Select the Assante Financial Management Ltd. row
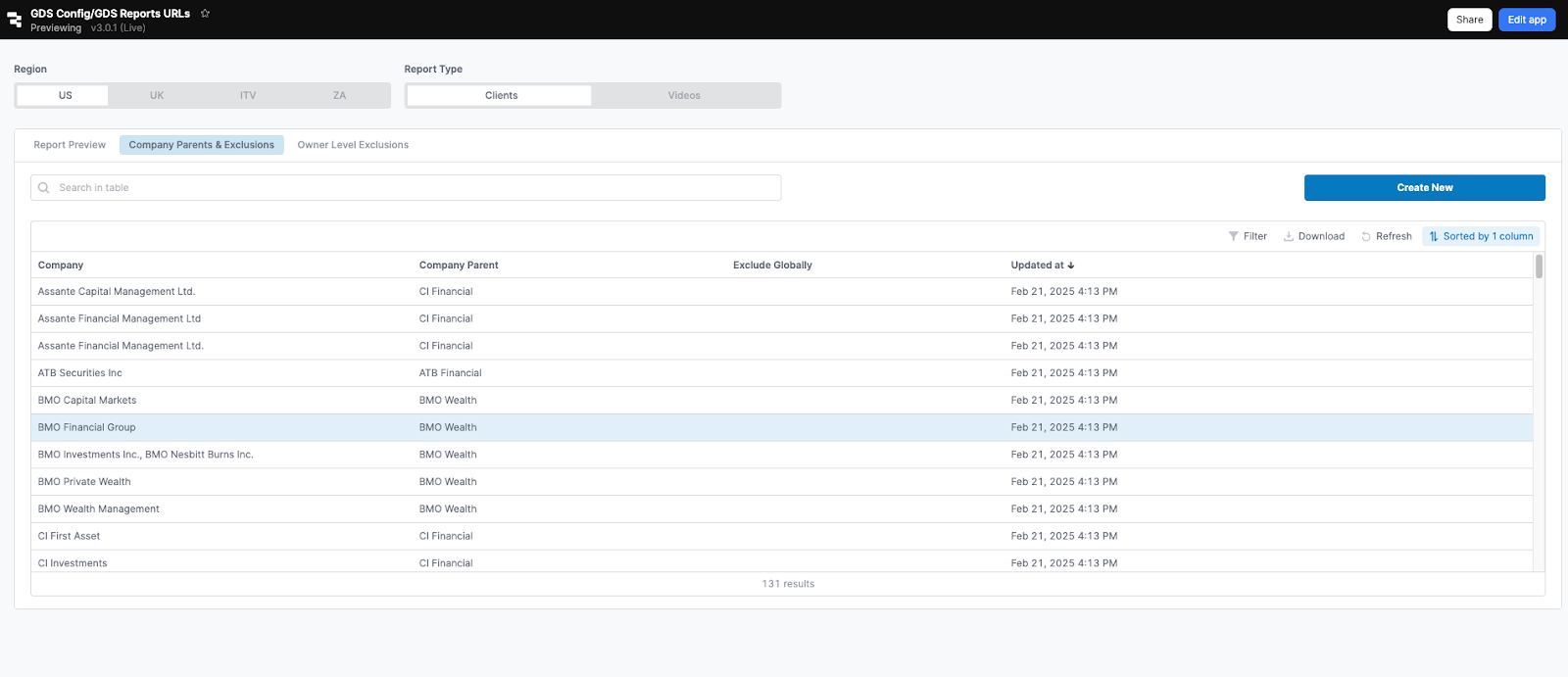Viewport: 1568px width, 677px height. 782,346
